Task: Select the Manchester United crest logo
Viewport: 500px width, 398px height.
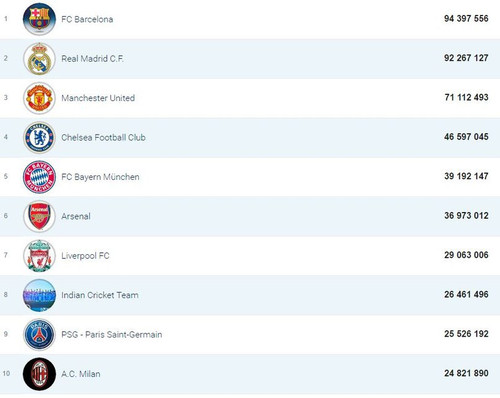Action: tap(39, 98)
